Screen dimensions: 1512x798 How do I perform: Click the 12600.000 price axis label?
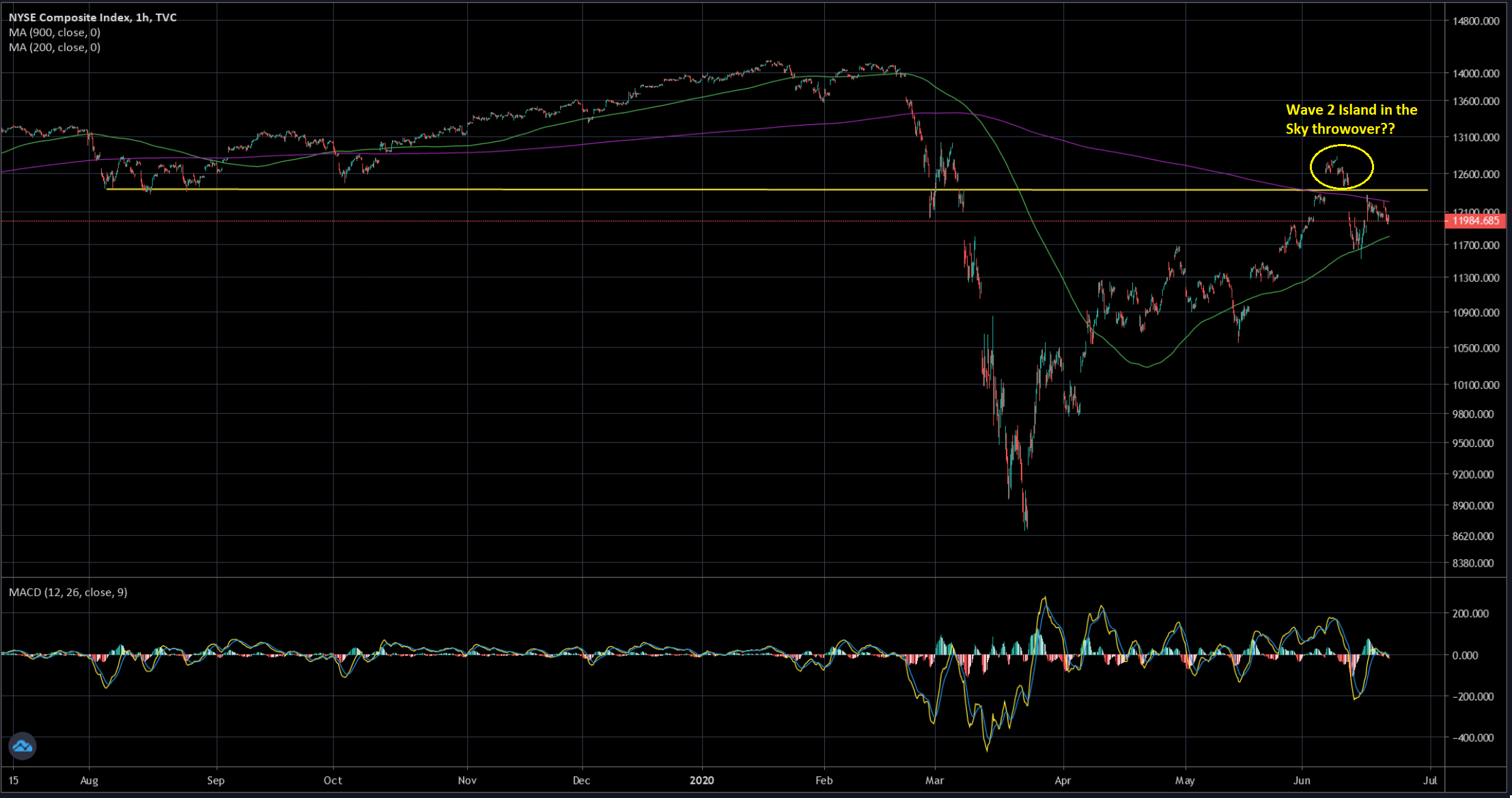(x=1476, y=174)
